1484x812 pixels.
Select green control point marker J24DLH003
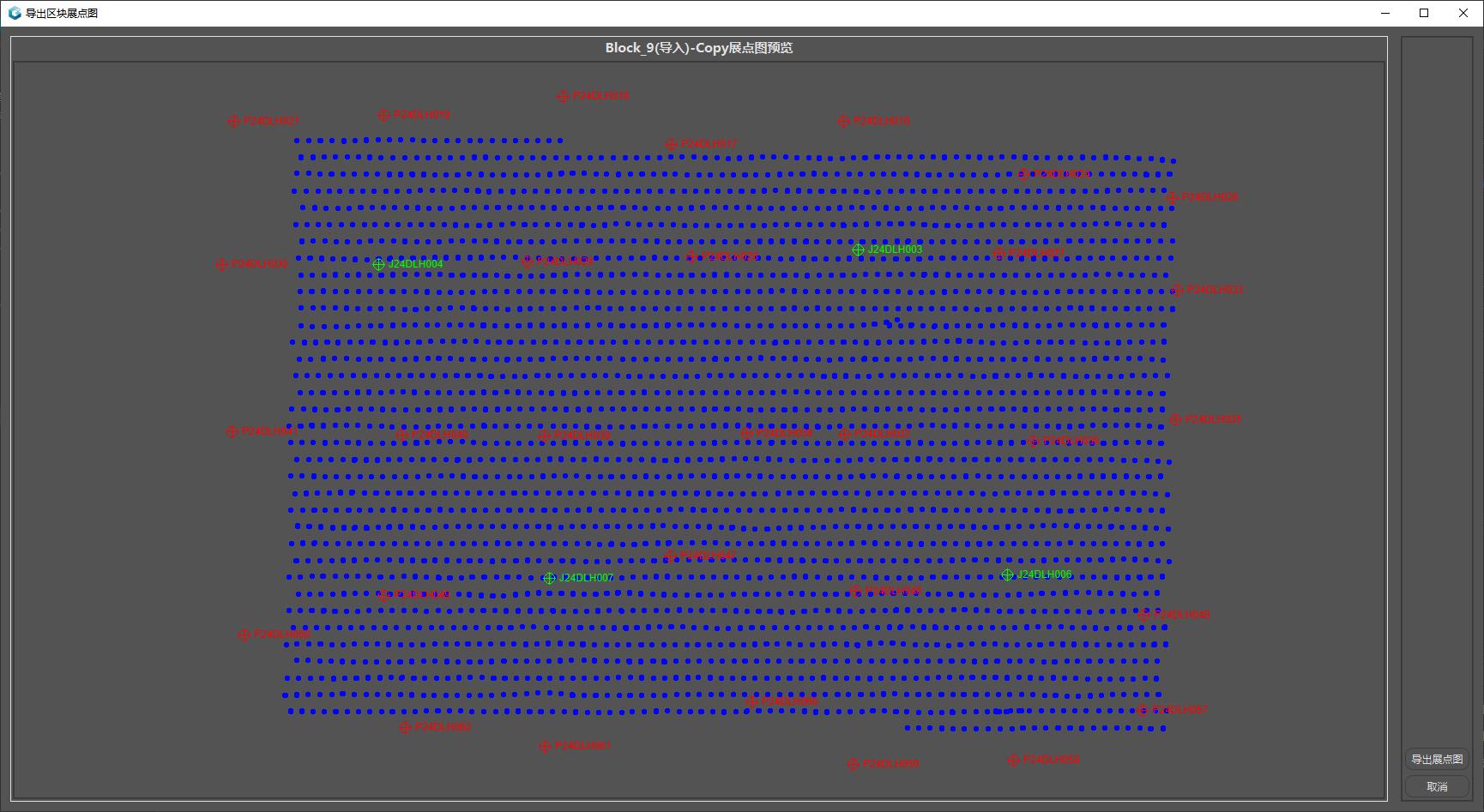[858, 250]
